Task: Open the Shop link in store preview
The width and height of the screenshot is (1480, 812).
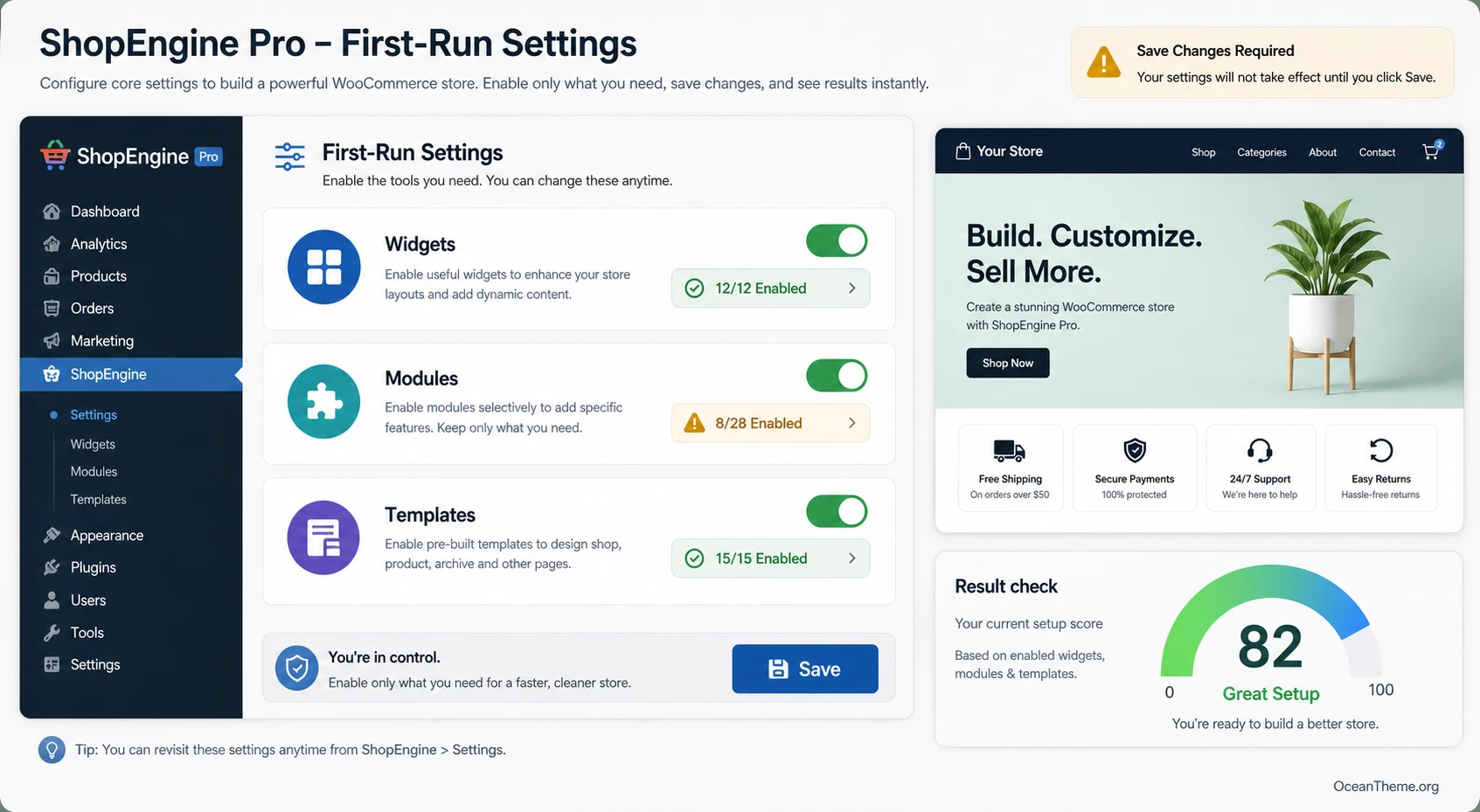Action: tap(1204, 152)
